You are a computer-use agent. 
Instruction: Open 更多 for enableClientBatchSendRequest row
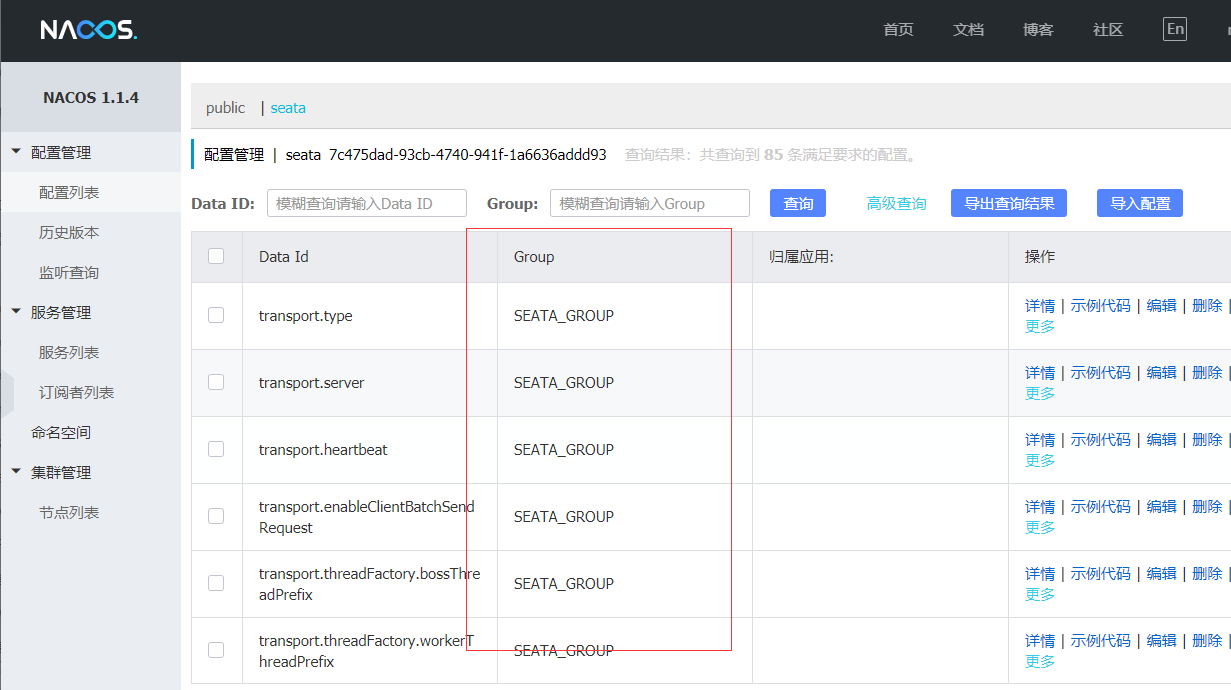pyautogui.click(x=1040, y=527)
